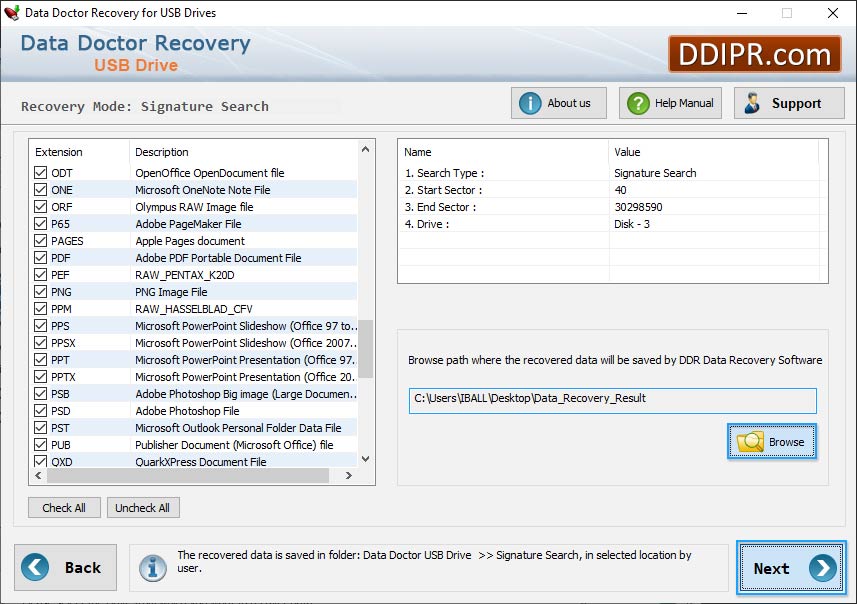This screenshot has height=604, width=857.
Task: Select 'Apple Pages document' description
Action: point(190,241)
